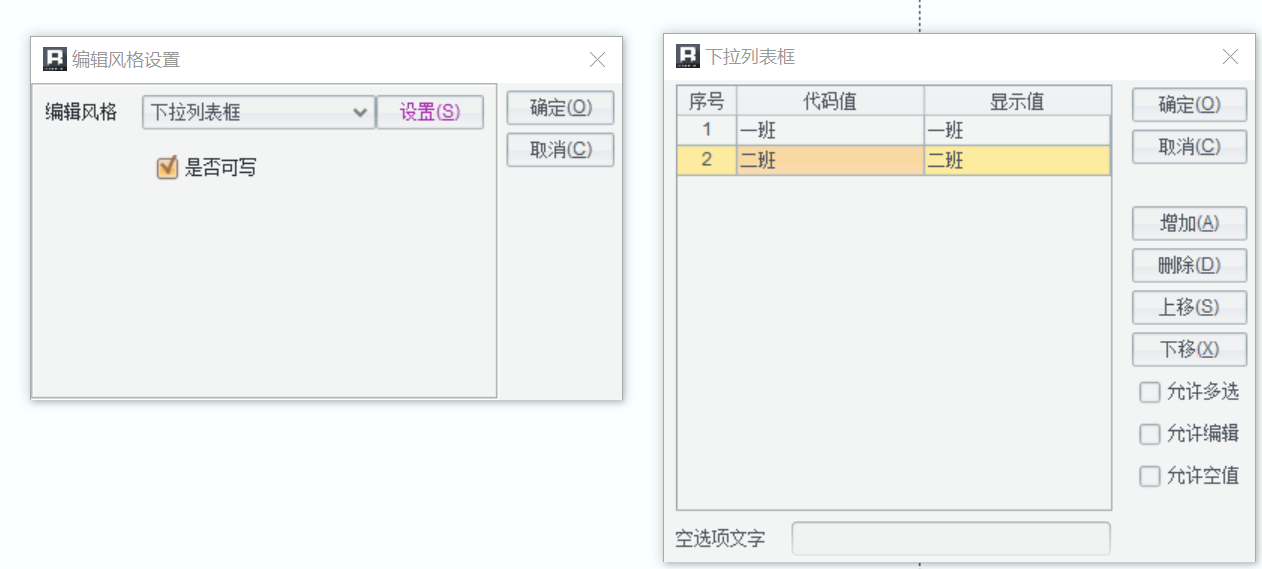Image resolution: width=1262 pixels, height=569 pixels.
Task: Move row down with 下移(X)
Action: click(1189, 350)
